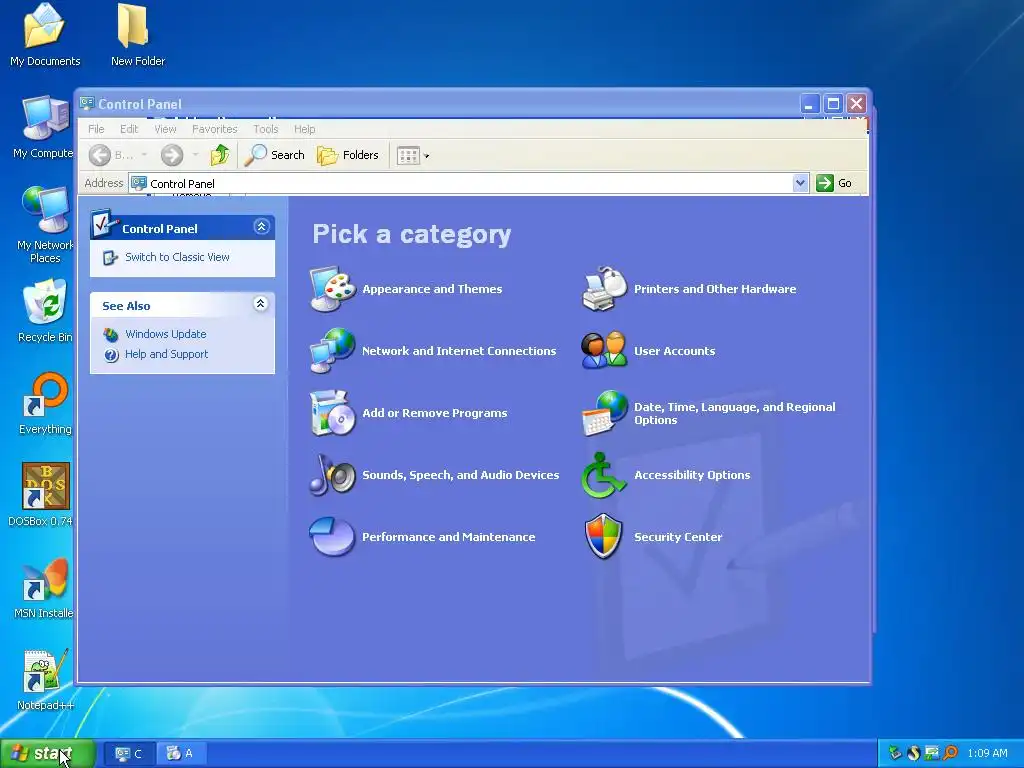This screenshot has width=1024, height=768.
Task: Click the User Accounts text link
Action: pyautogui.click(x=675, y=351)
